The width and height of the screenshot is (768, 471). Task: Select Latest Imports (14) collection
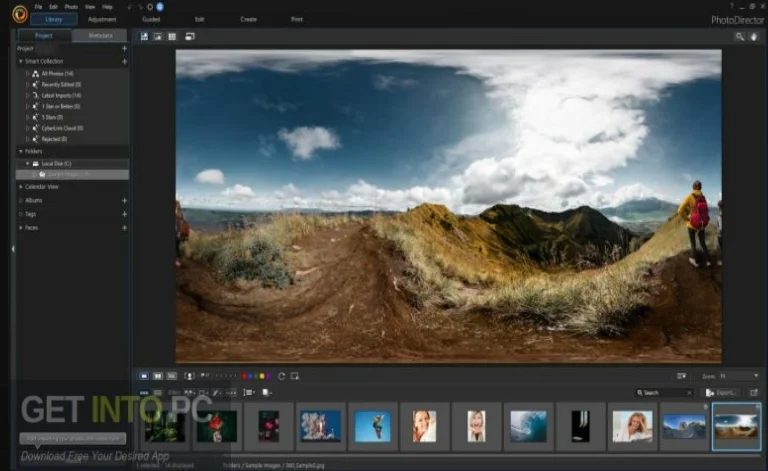click(61, 95)
